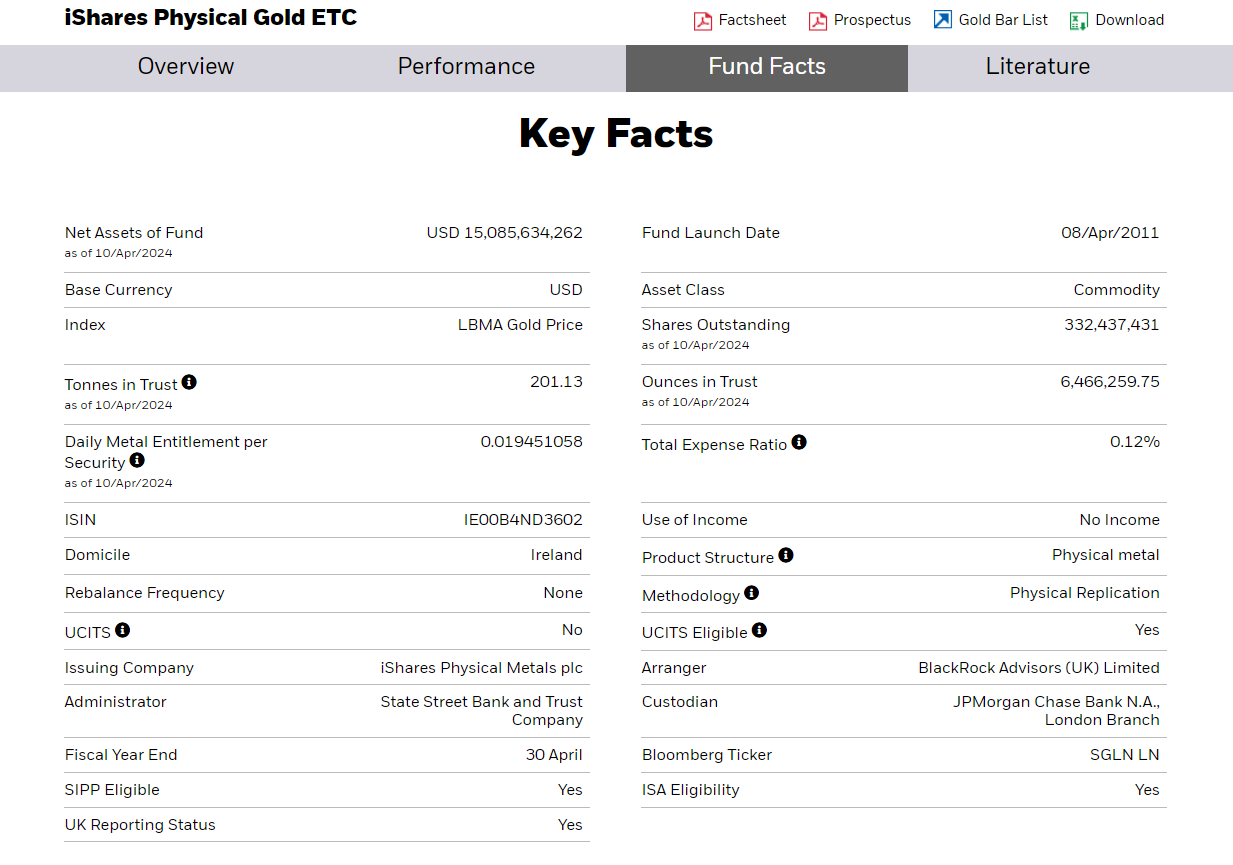Click the Prospectus PDF icon
This screenshot has width=1233, height=865.
click(x=818, y=20)
